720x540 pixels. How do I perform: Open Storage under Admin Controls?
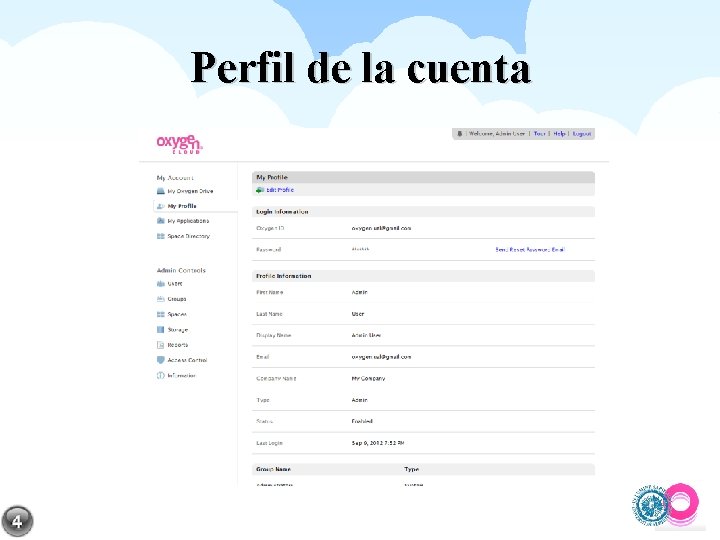pyautogui.click(x=178, y=330)
